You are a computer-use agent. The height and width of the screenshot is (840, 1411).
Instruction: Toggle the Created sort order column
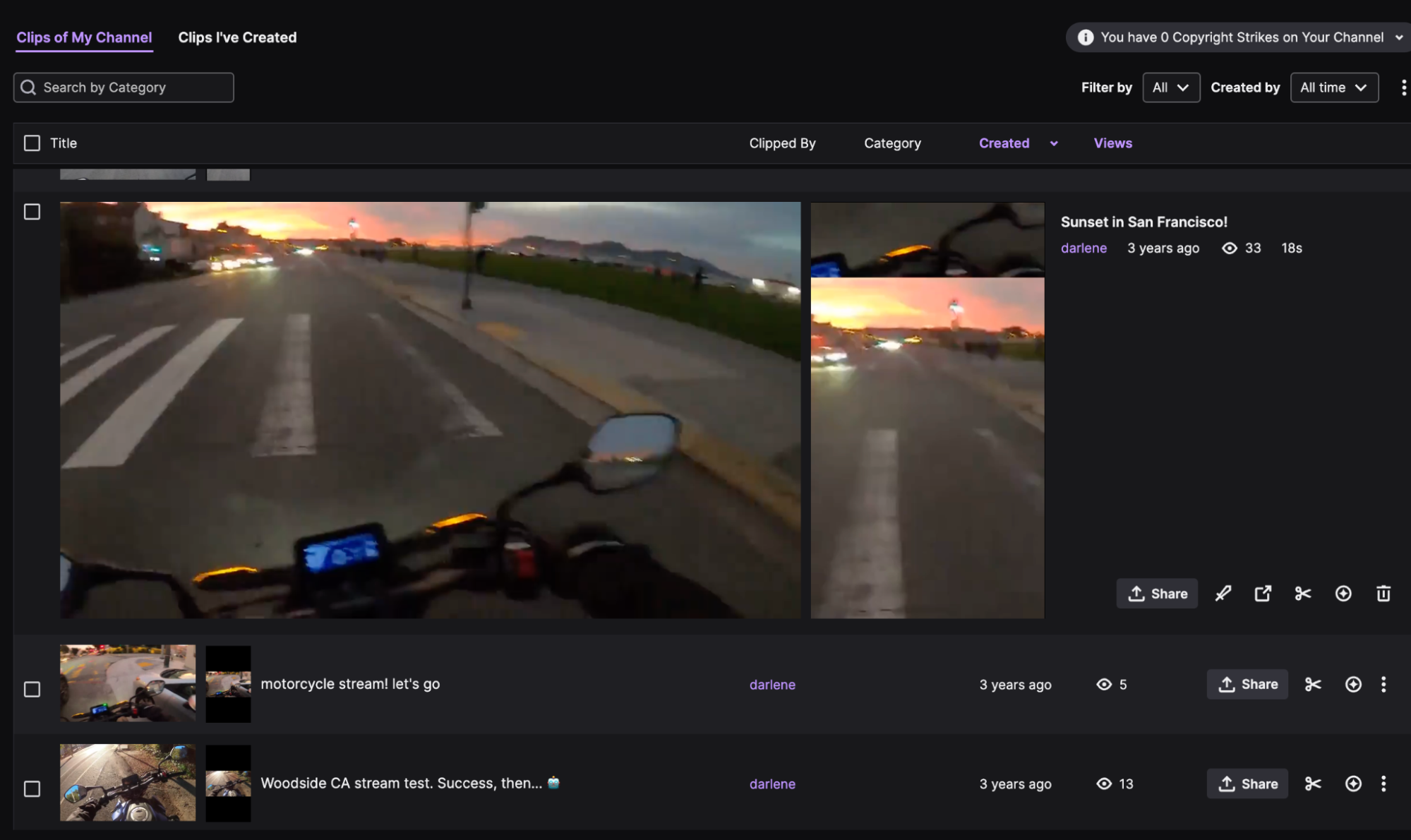[1017, 143]
